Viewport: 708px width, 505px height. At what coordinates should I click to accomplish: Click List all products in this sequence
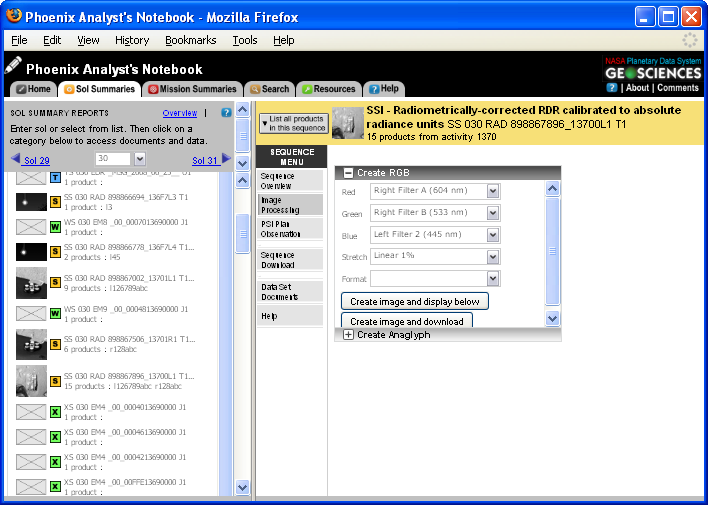(x=293, y=123)
